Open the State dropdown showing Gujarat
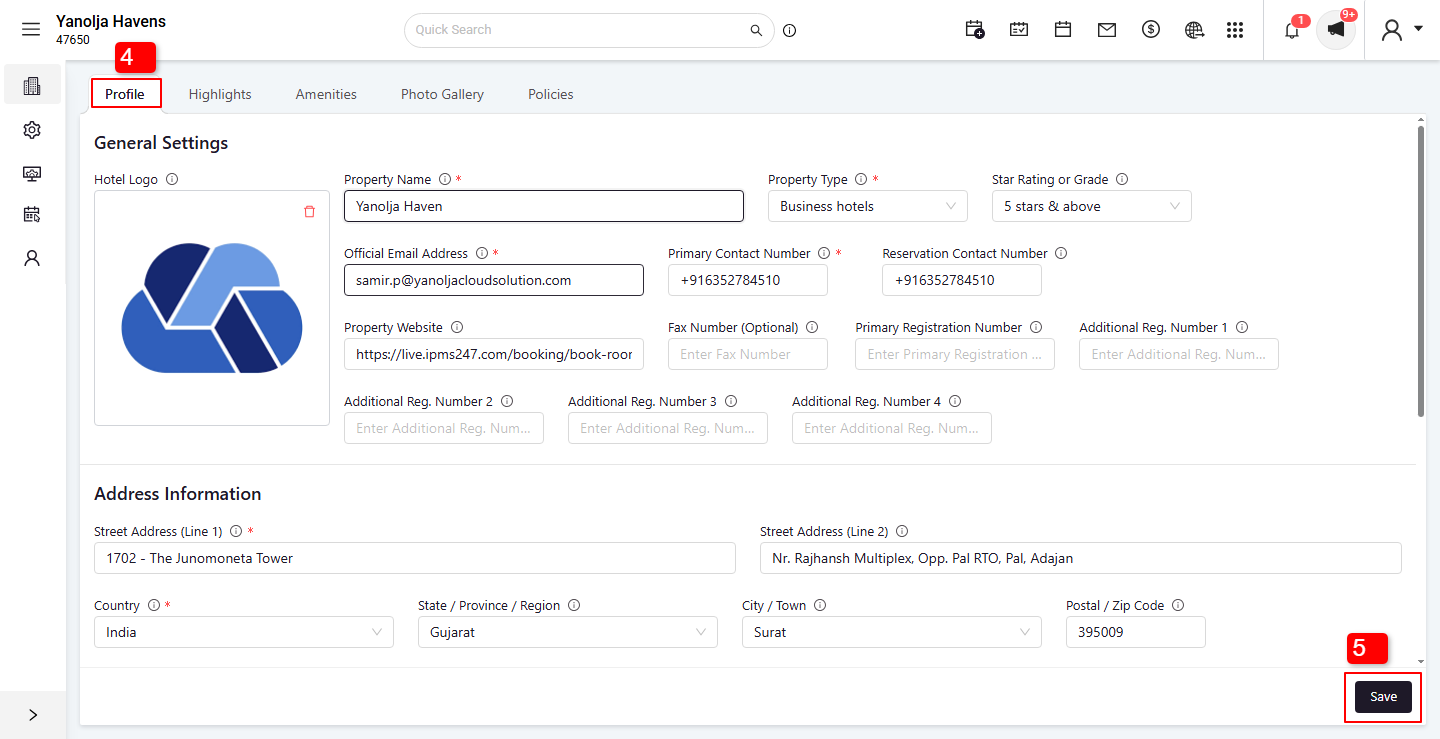 [x=568, y=632]
